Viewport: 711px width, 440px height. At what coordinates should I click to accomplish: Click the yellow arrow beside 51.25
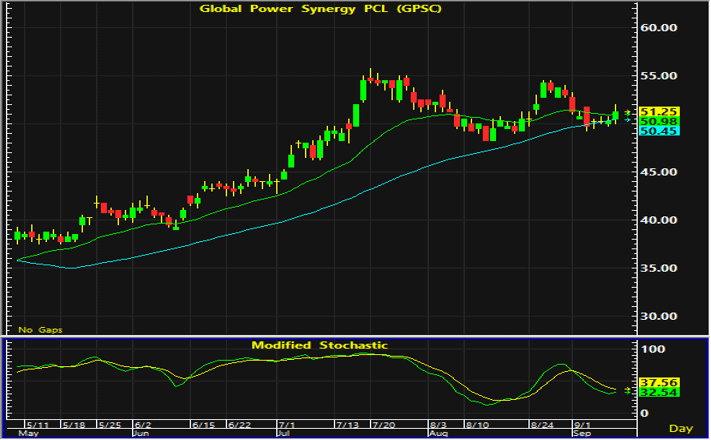coord(628,112)
